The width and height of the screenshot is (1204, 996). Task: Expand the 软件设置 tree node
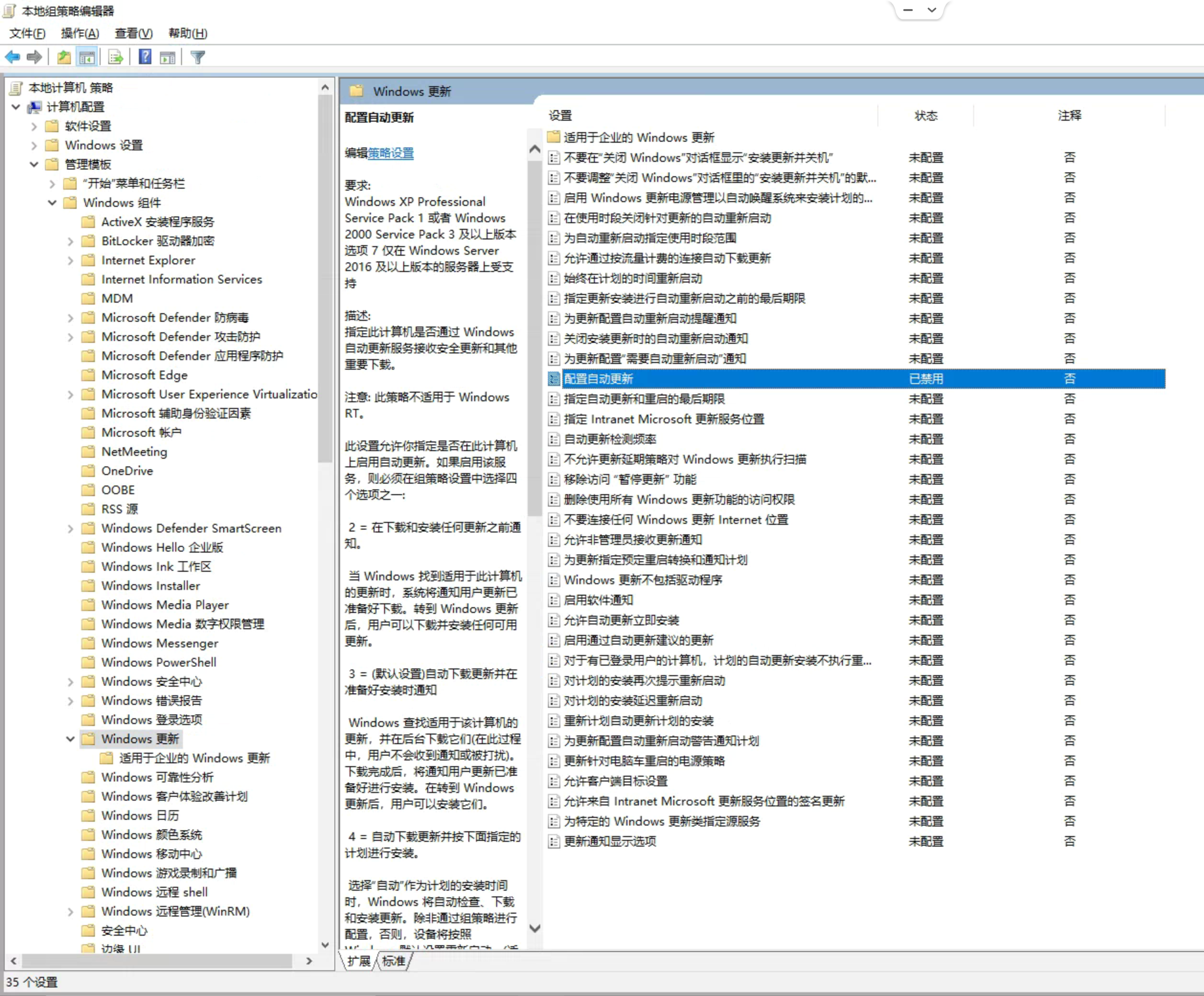tap(34, 126)
